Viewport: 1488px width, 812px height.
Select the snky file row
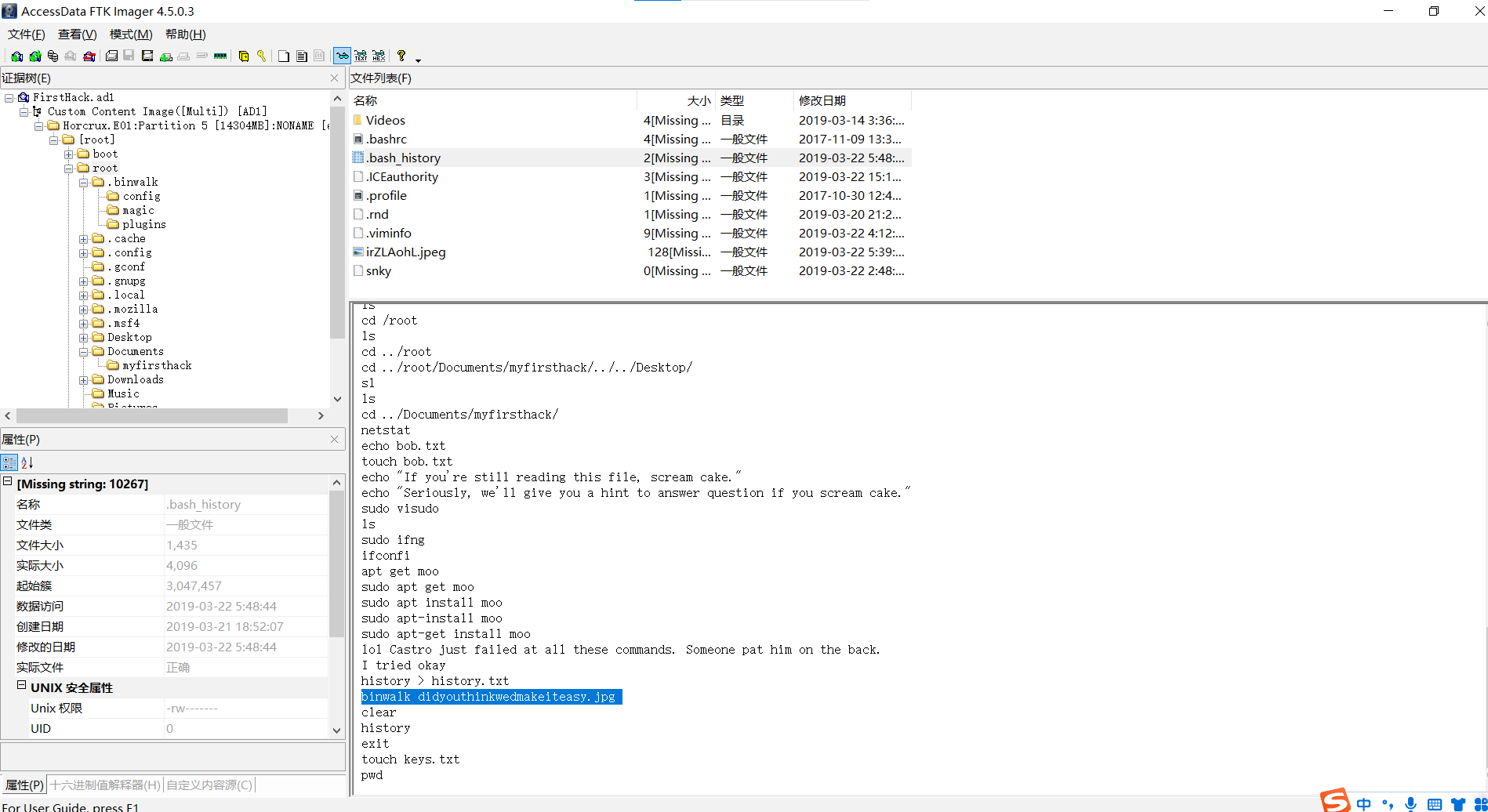tap(631, 271)
